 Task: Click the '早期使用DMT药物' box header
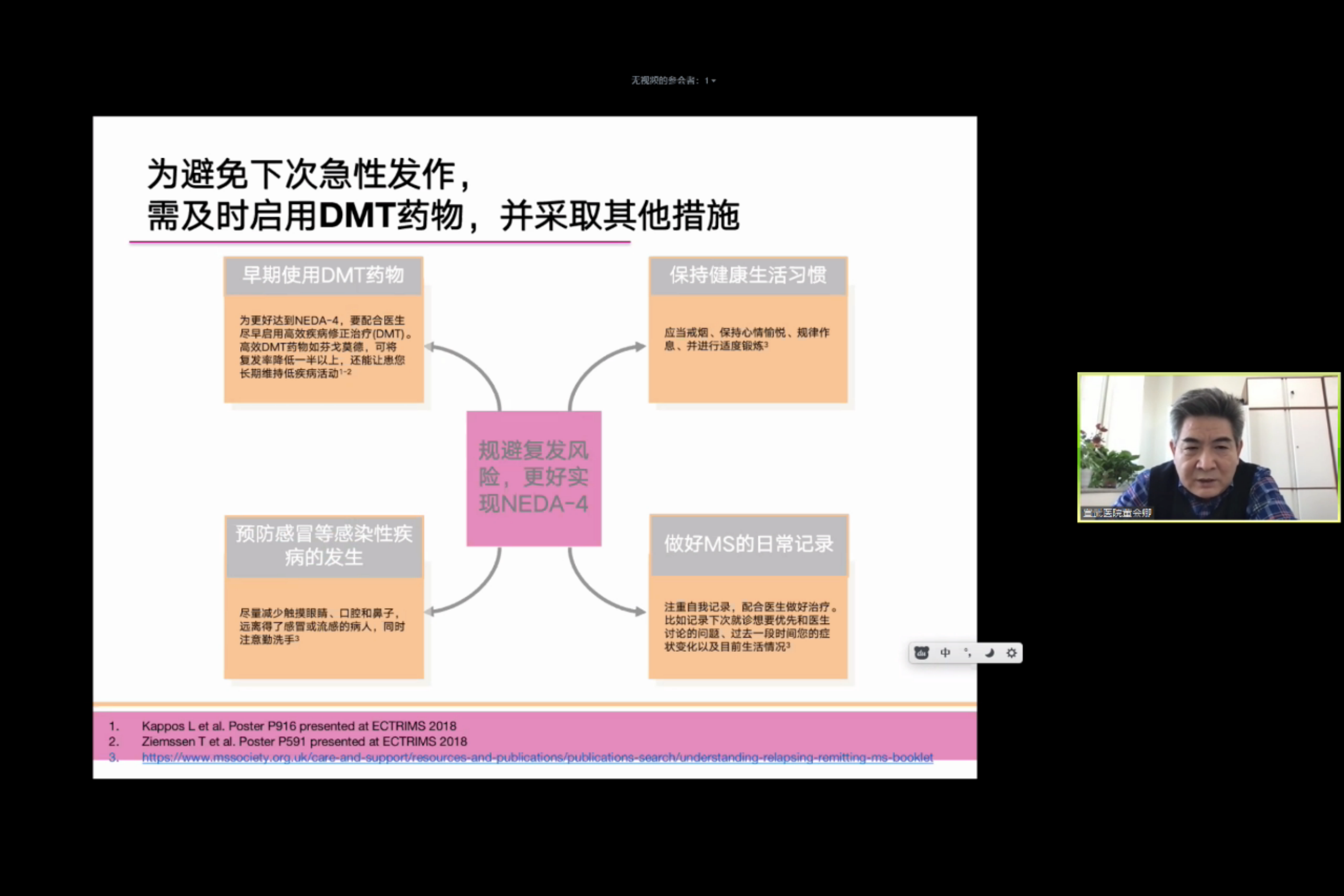point(323,276)
